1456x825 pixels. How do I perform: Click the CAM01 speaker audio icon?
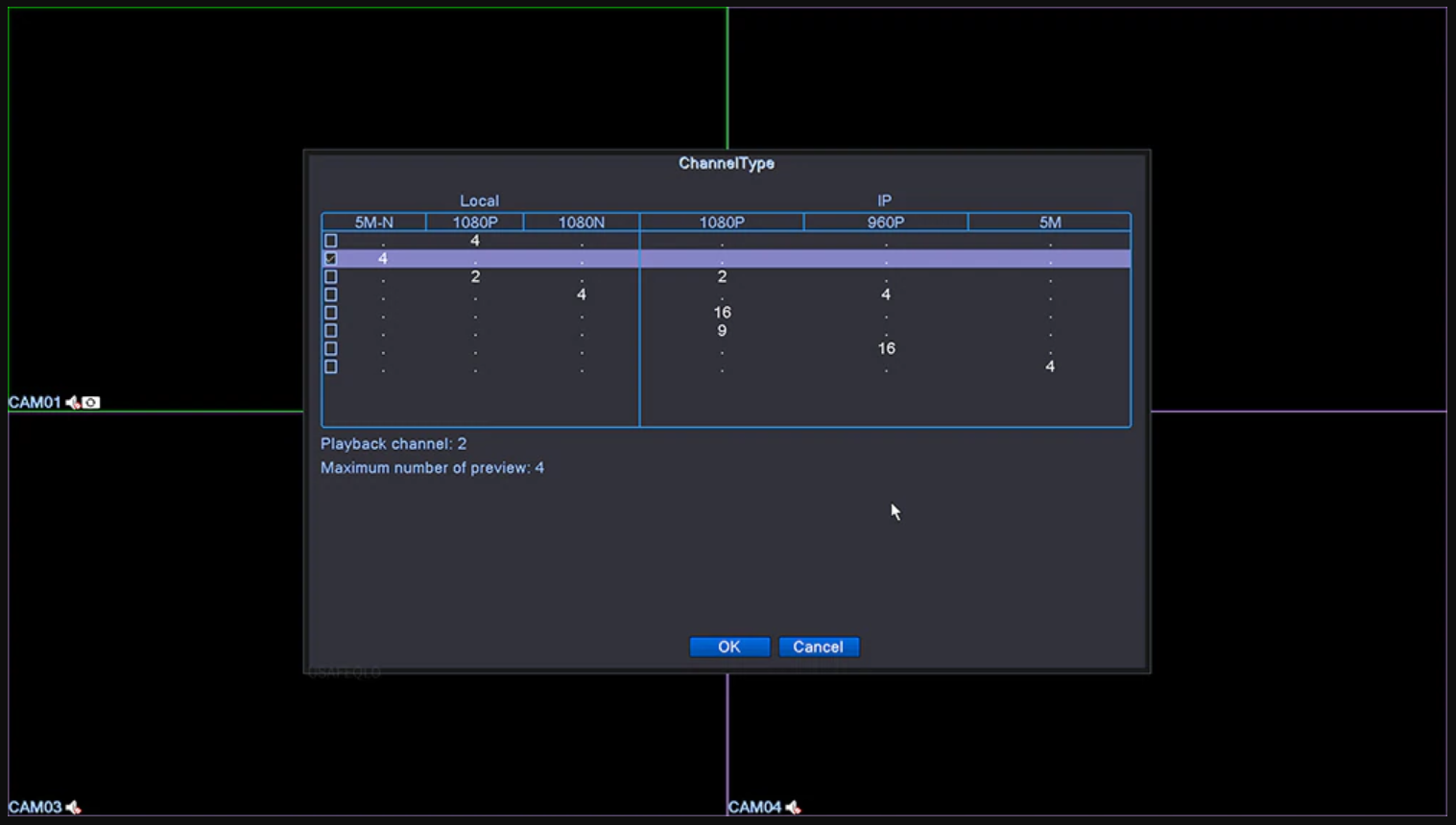pyautogui.click(x=73, y=403)
